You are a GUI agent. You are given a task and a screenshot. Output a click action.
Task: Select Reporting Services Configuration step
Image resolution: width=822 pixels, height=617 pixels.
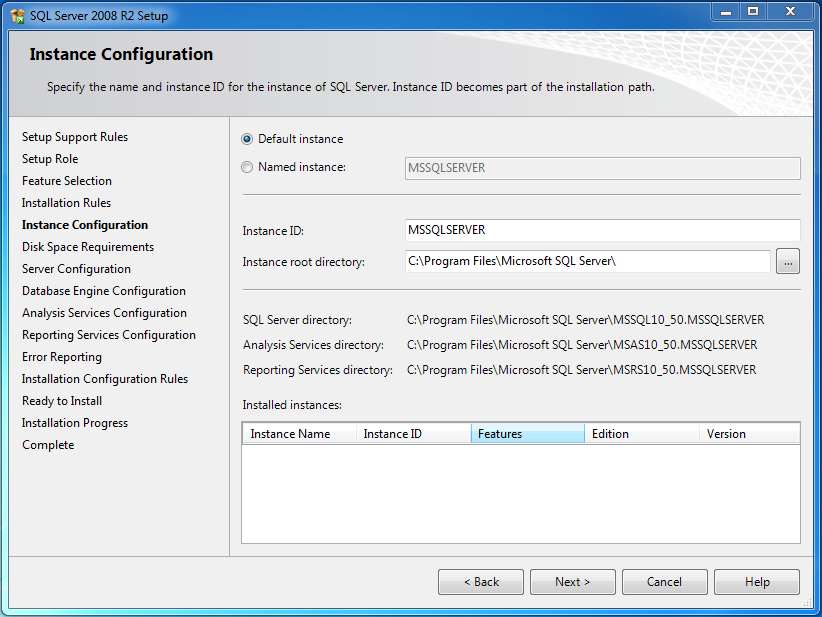109,335
